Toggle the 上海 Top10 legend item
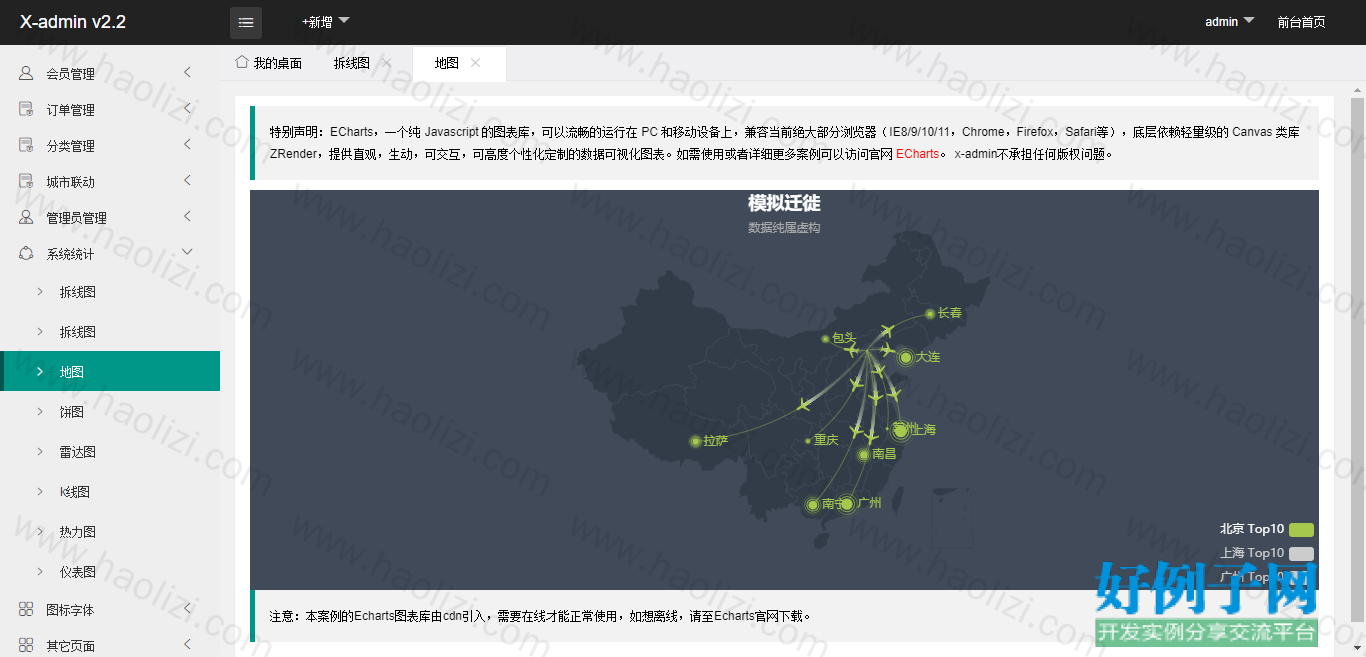Screen dimensions: 1366x657 pyautogui.click(x=1266, y=553)
